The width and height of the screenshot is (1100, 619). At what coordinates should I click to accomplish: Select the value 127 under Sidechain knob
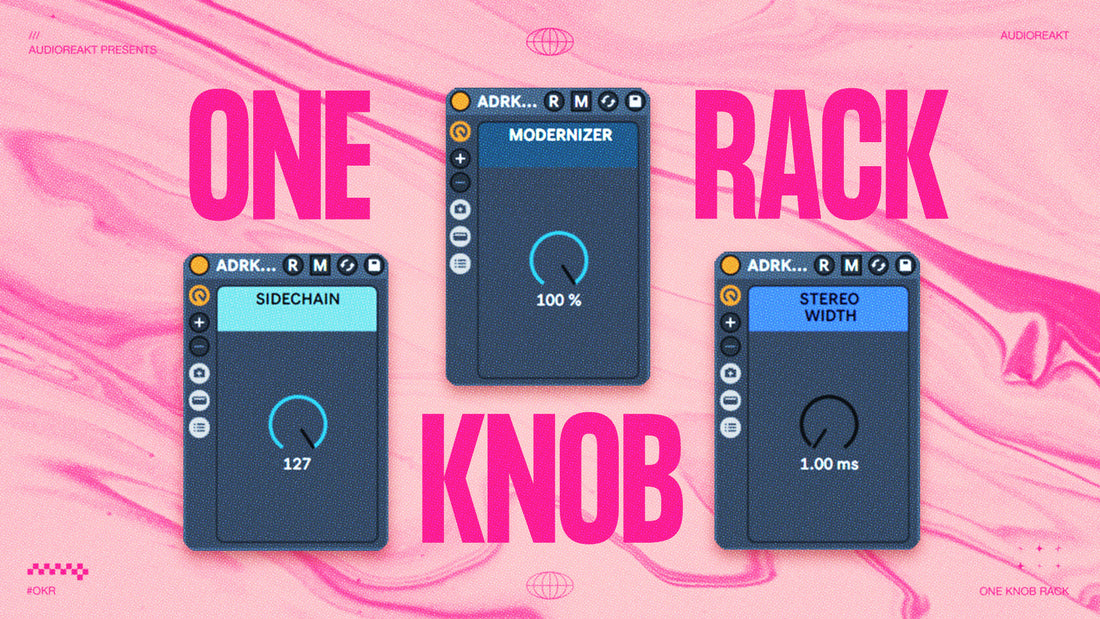click(x=297, y=464)
